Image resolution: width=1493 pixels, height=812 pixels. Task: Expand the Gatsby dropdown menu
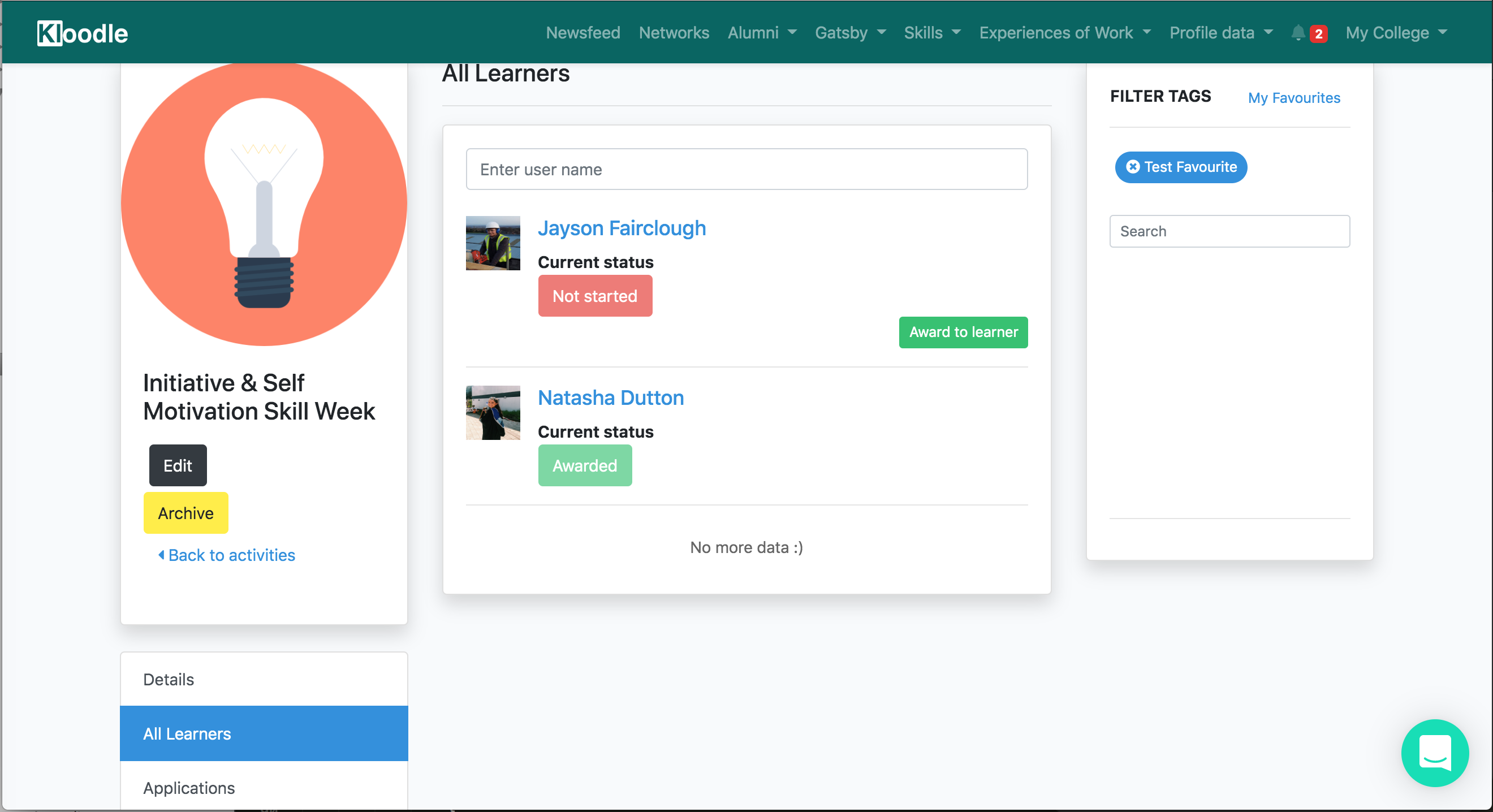tap(850, 33)
